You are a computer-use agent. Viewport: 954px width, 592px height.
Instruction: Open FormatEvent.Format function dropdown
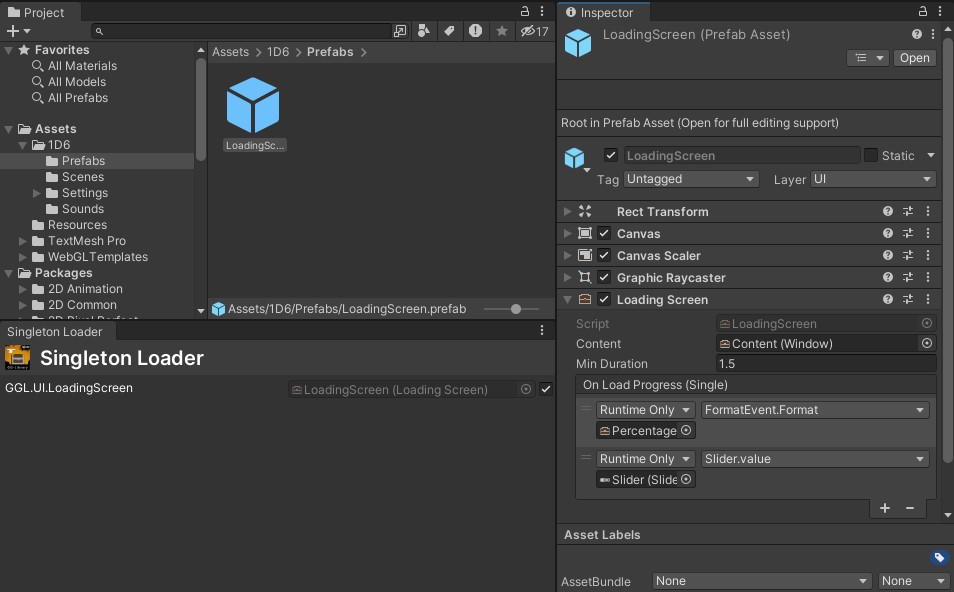[x=815, y=409]
